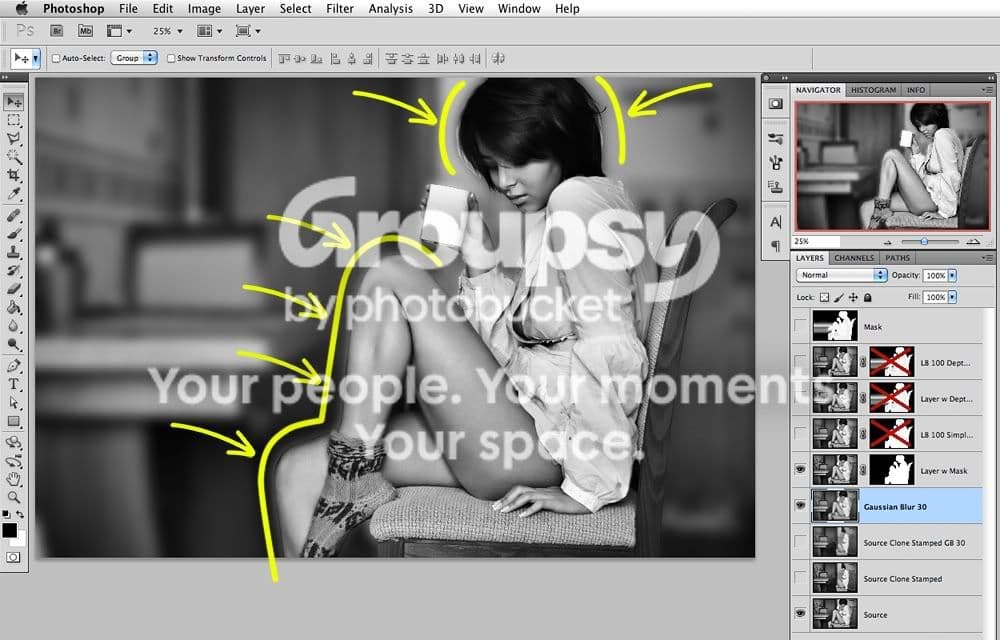
Task: Hide the Source layer
Action: 800,613
